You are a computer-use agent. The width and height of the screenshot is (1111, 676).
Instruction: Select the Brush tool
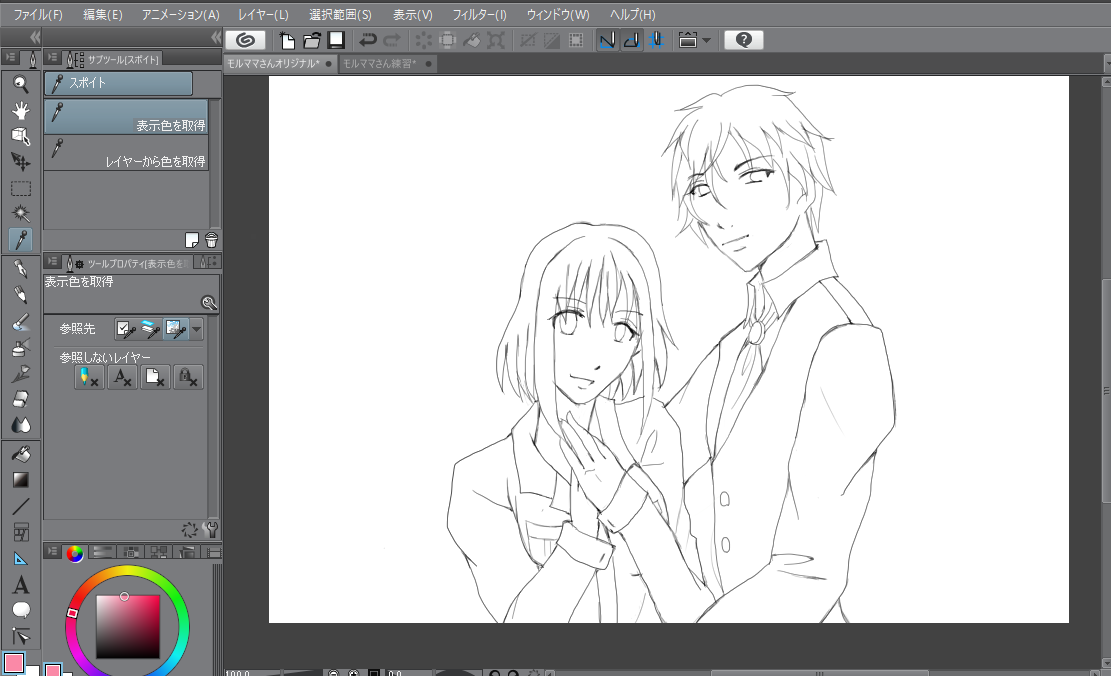[x=21, y=321]
